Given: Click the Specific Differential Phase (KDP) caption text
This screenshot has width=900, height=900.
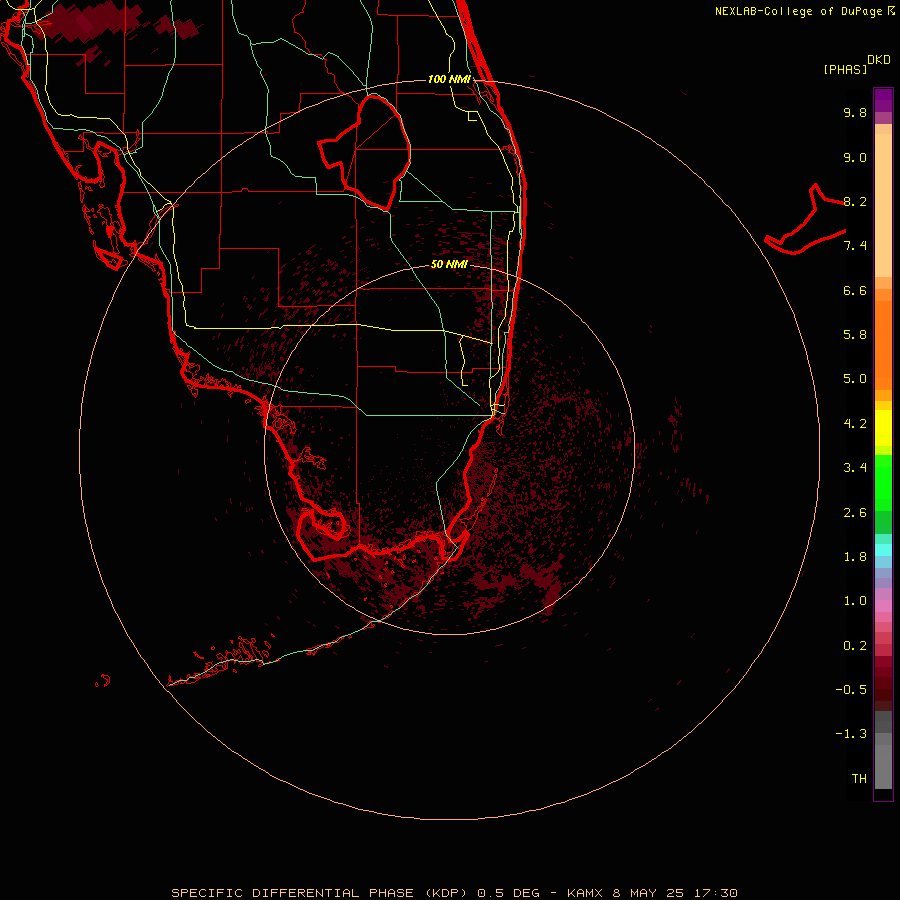Looking at the screenshot, I should click(x=319, y=893).
